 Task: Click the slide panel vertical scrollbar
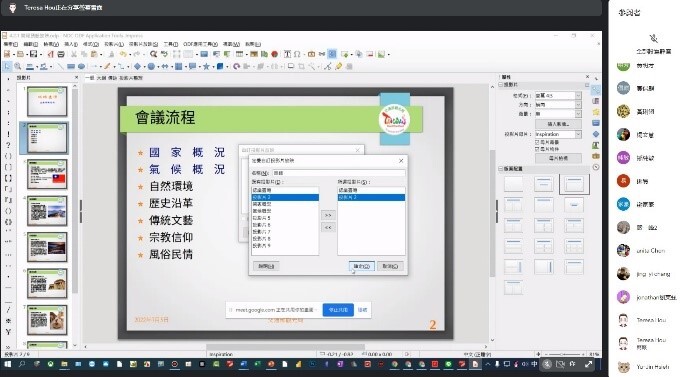click(75, 190)
